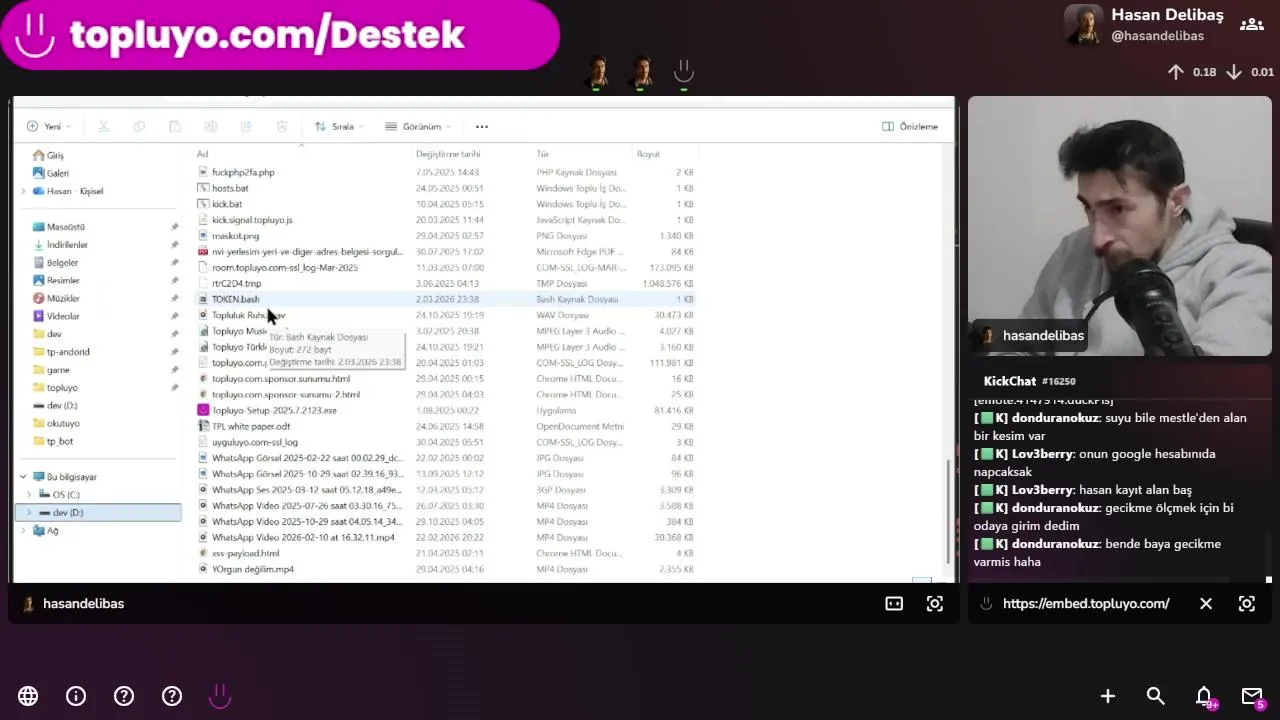Select the xss-payload.html file
The image size is (1280, 720).
245,553
